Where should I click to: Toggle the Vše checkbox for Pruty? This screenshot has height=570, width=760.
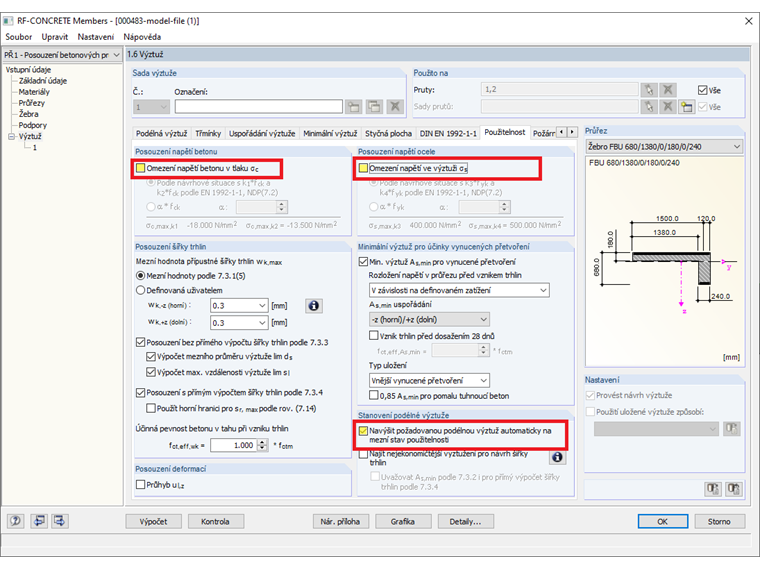tap(703, 90)
